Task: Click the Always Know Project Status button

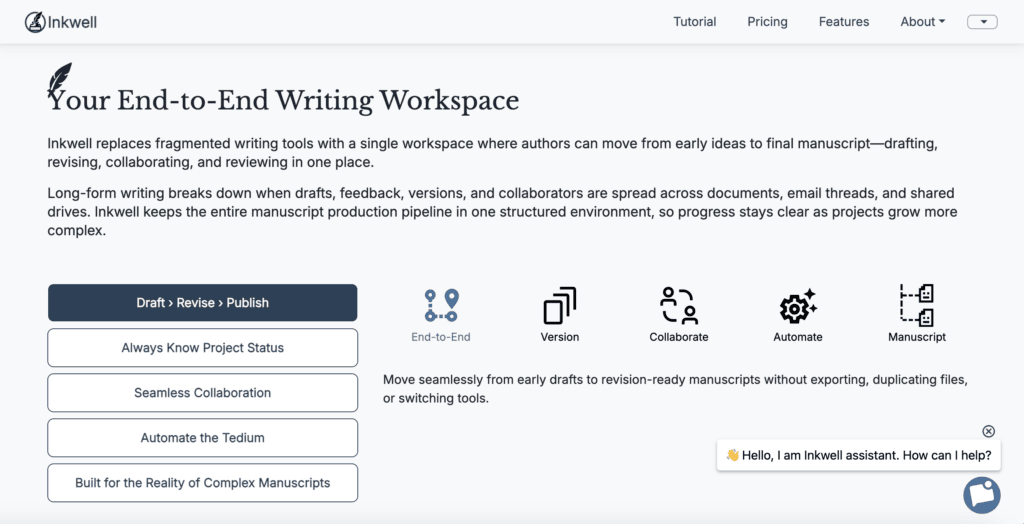Action: 202,348
